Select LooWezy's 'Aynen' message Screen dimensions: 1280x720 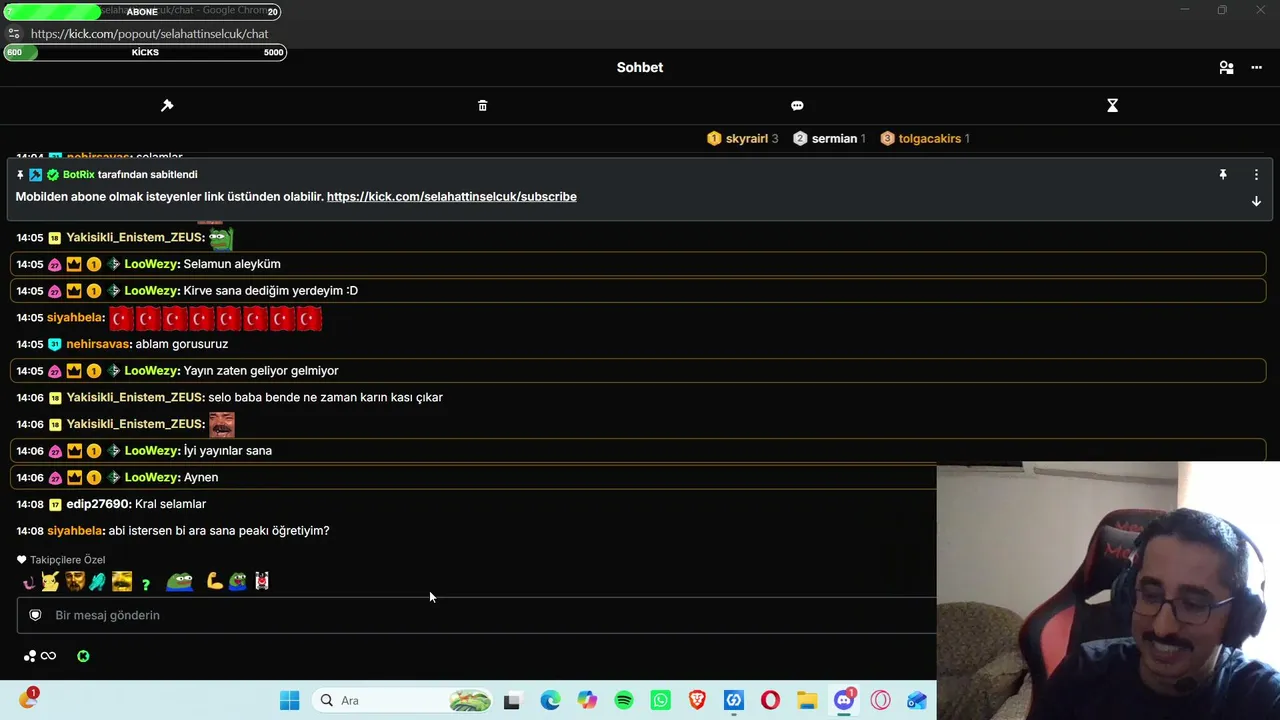[x=201, y=478]
